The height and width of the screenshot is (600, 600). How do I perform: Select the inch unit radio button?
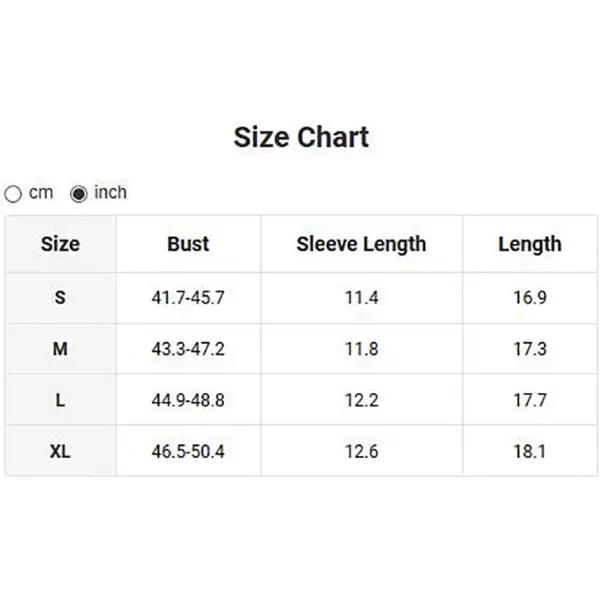[79, 194]
